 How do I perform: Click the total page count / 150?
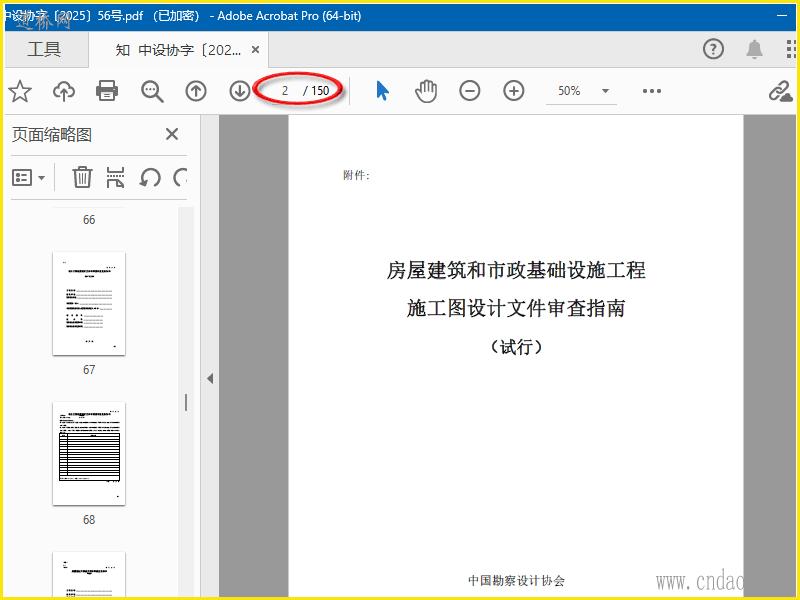(316, 91)
